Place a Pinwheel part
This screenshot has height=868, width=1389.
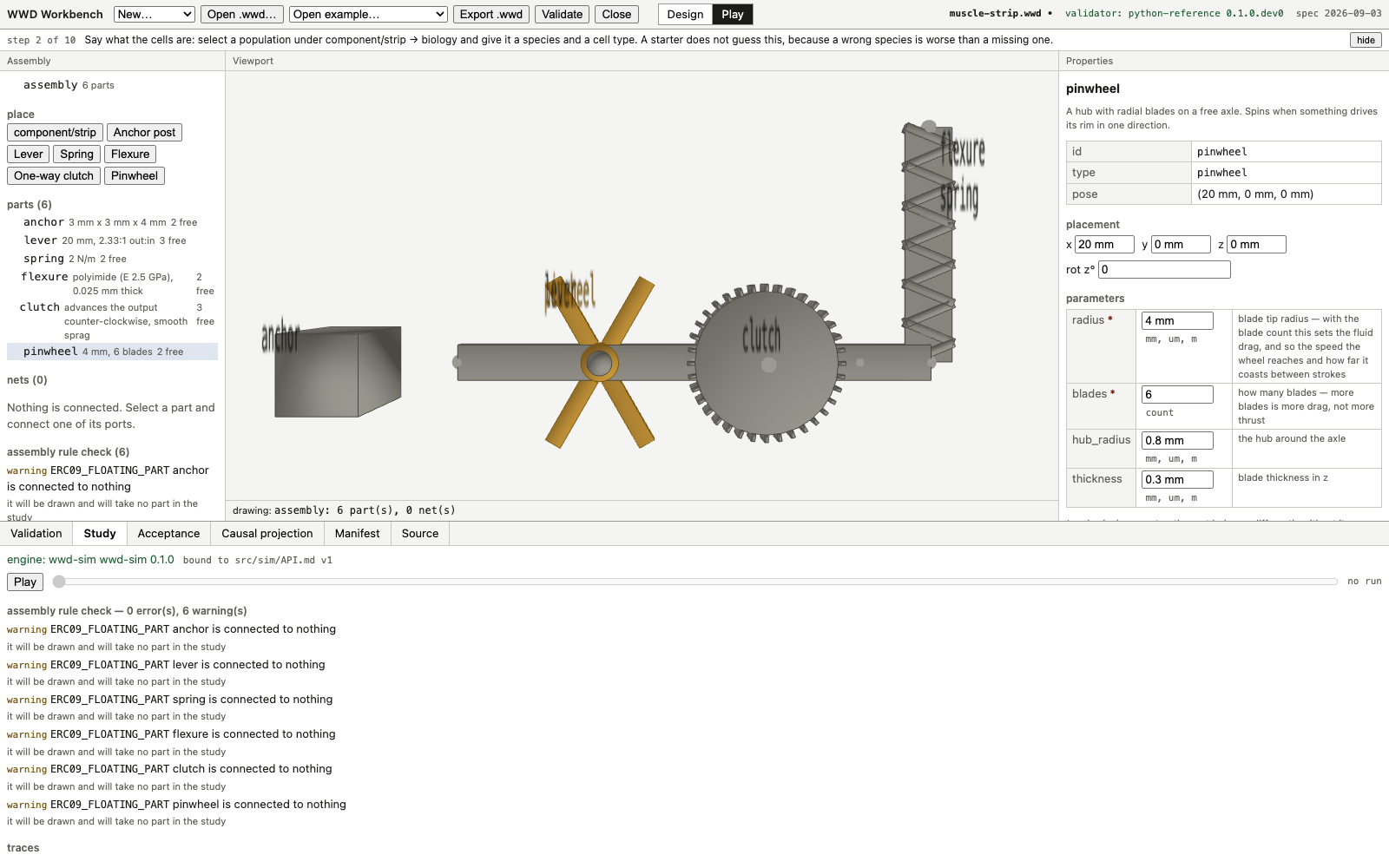tap(135, 175)
